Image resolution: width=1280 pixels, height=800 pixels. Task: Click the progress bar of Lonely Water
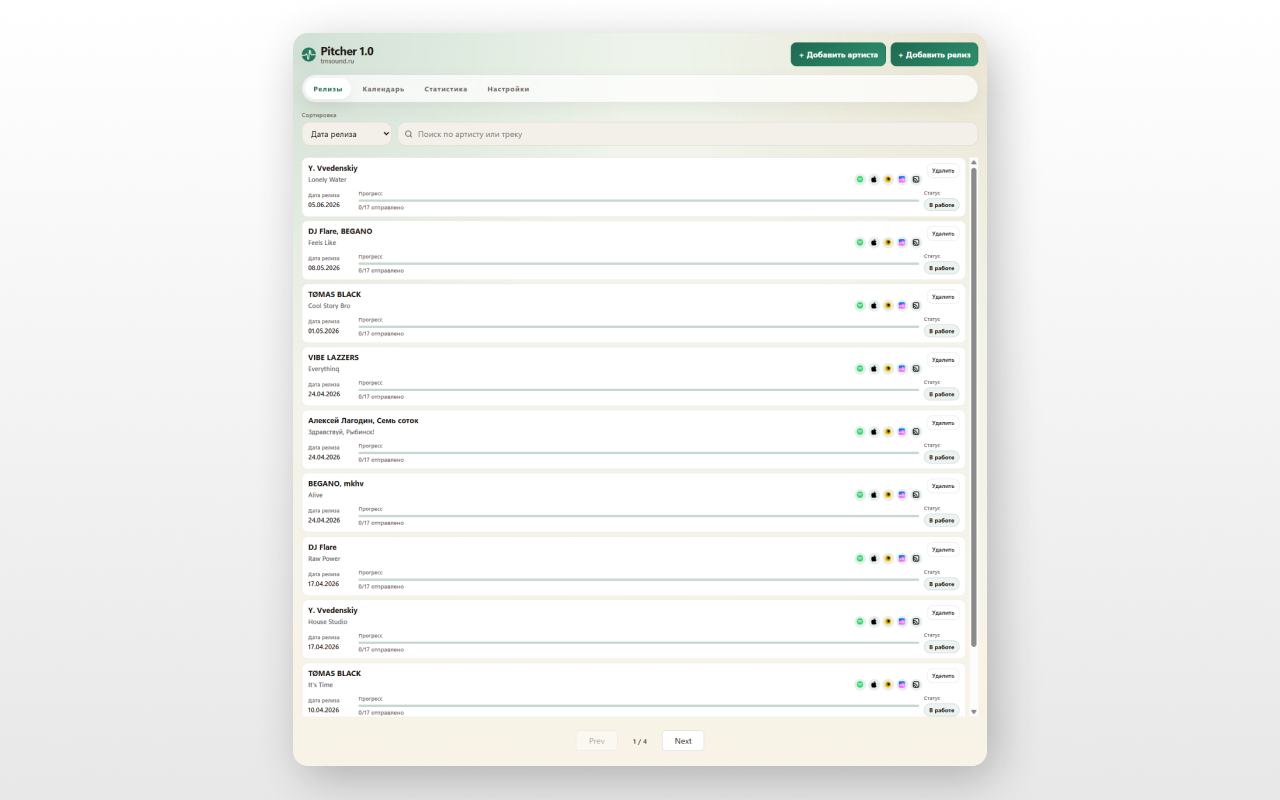click(x=638, y=200)
